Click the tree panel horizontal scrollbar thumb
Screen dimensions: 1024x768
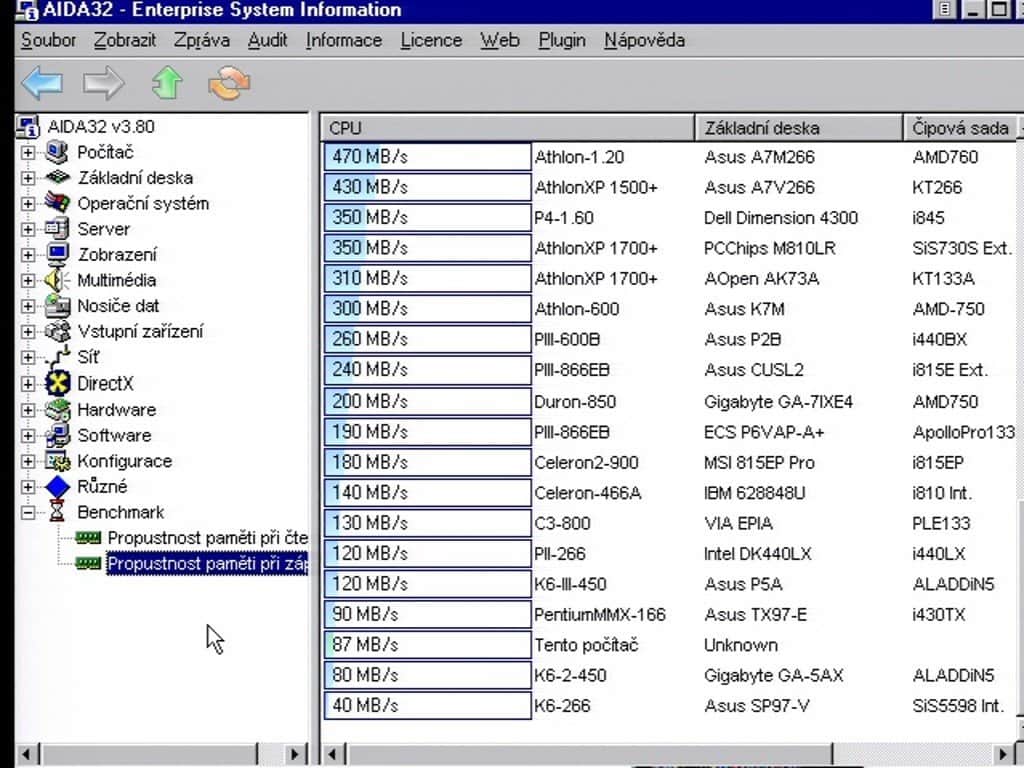click(x=150, y=754)
